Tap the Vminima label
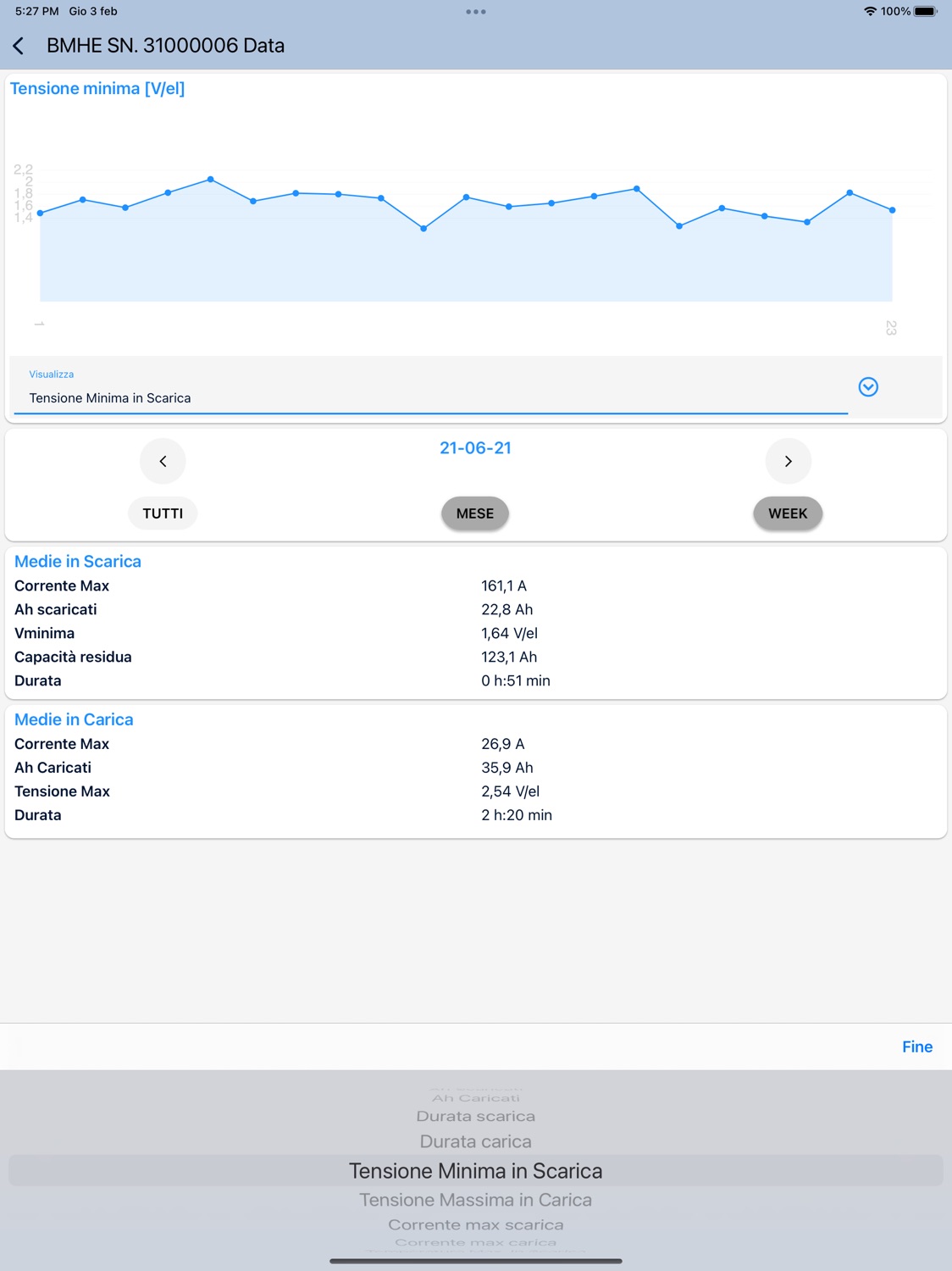Viewport: 952px width, 1271px height. coord(44,633)
